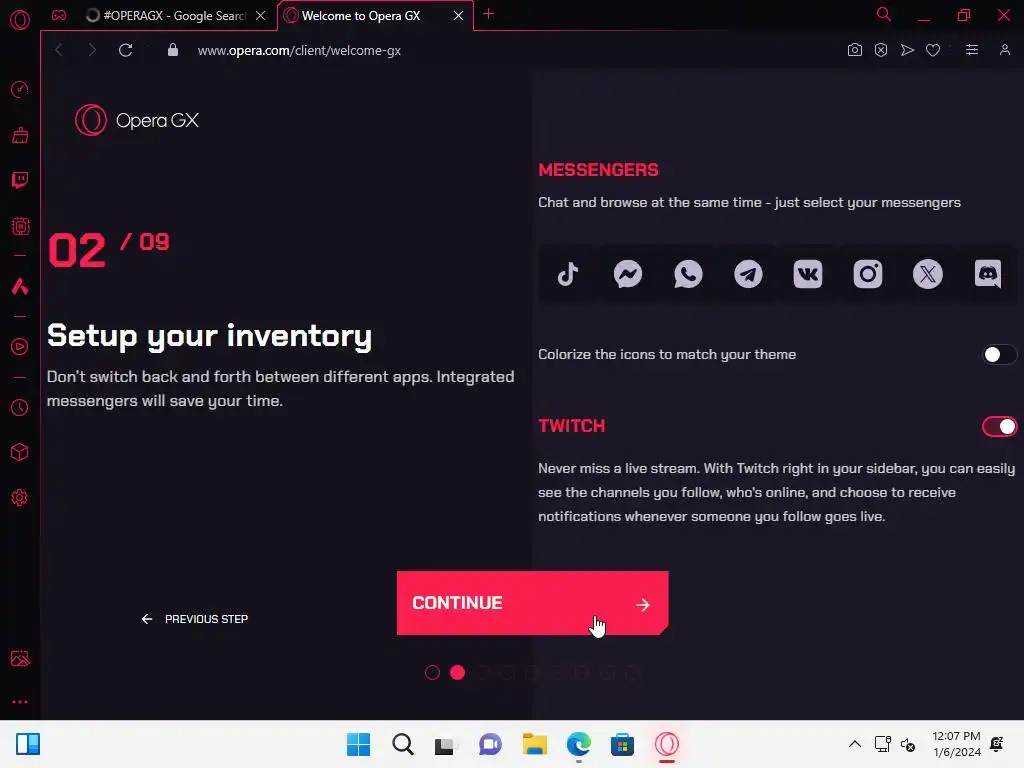Open clock showing 12:07 PM

click(956, 744)
